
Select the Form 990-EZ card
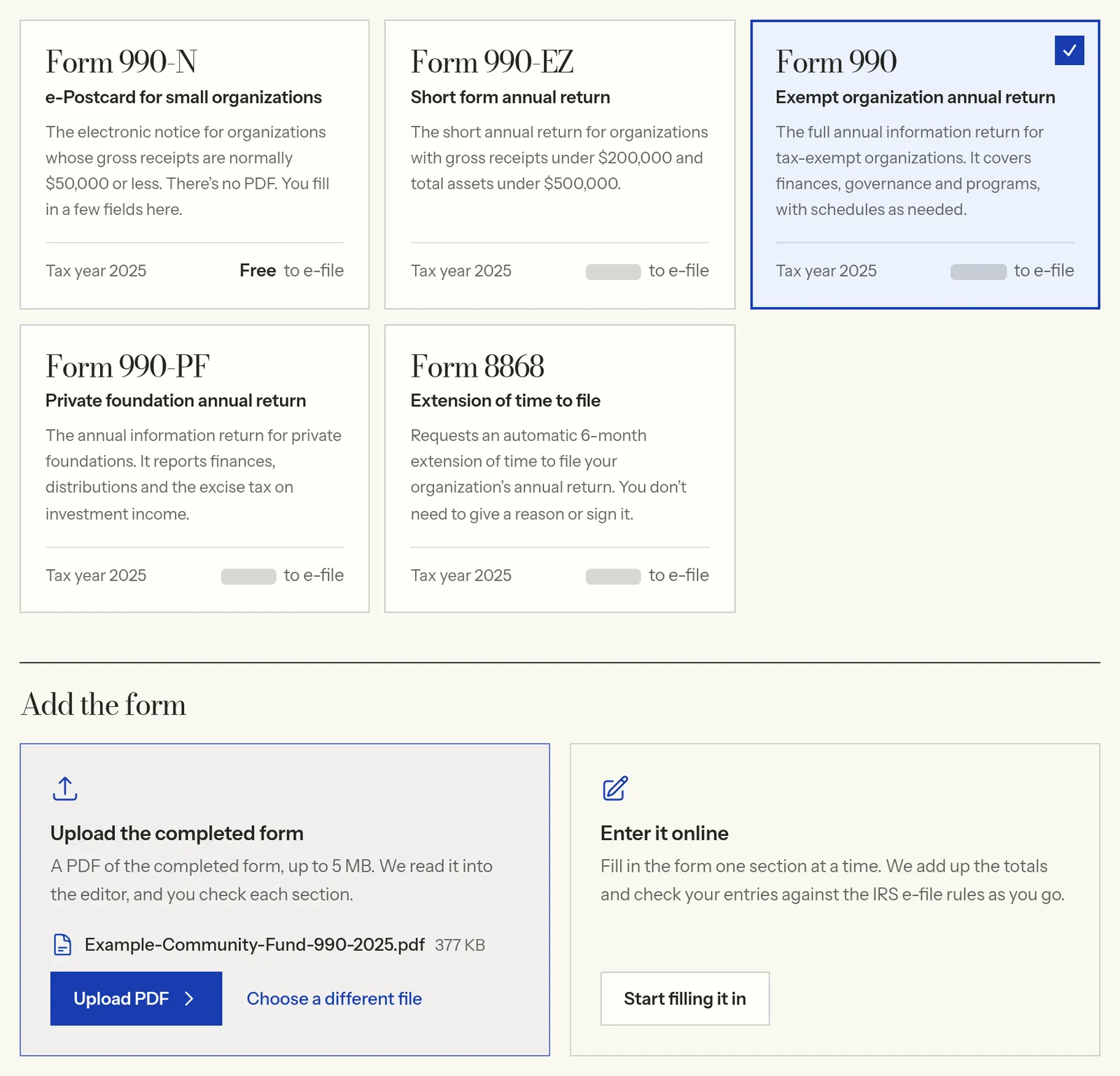pyautogui.click(x=560, y=165)
